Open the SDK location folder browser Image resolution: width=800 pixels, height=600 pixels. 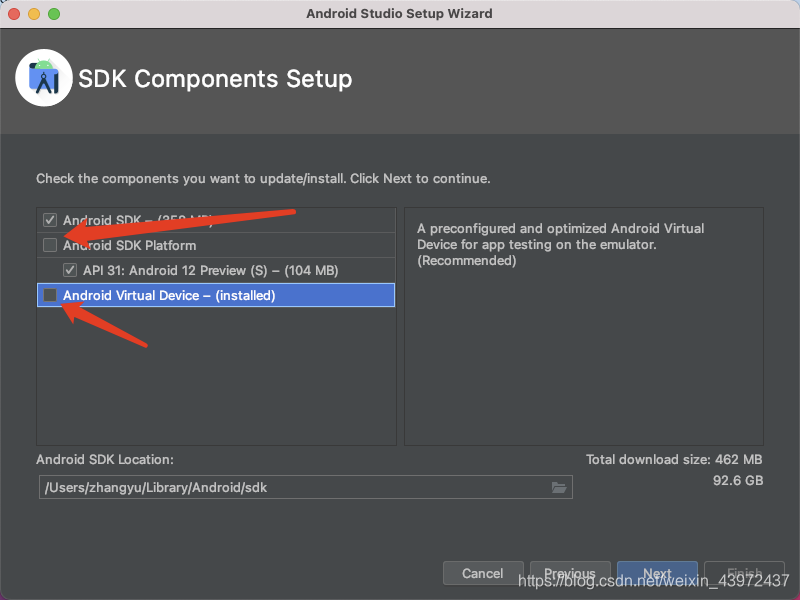(559, 487)
